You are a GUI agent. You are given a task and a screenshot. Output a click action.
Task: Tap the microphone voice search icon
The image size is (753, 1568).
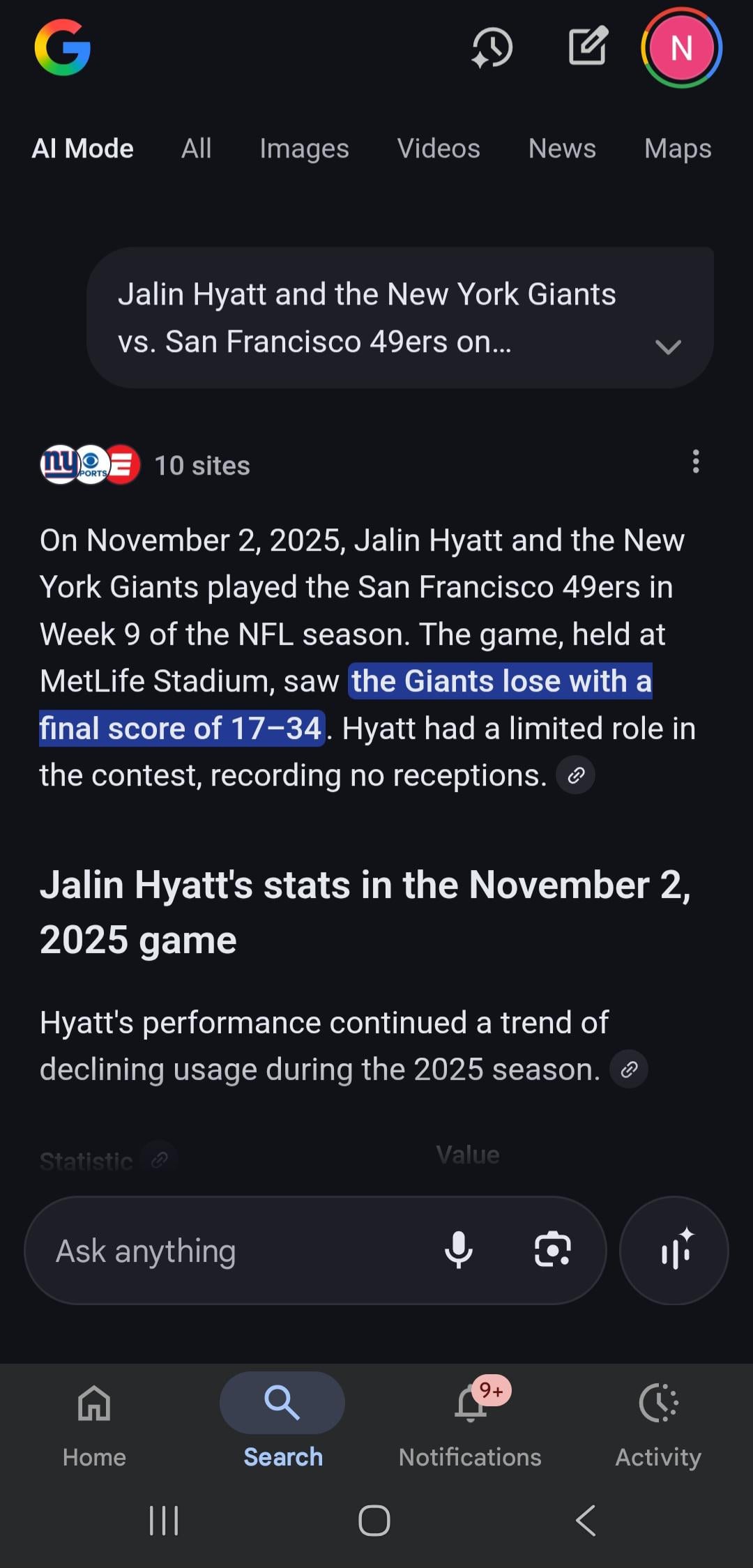pos(458,1250)
